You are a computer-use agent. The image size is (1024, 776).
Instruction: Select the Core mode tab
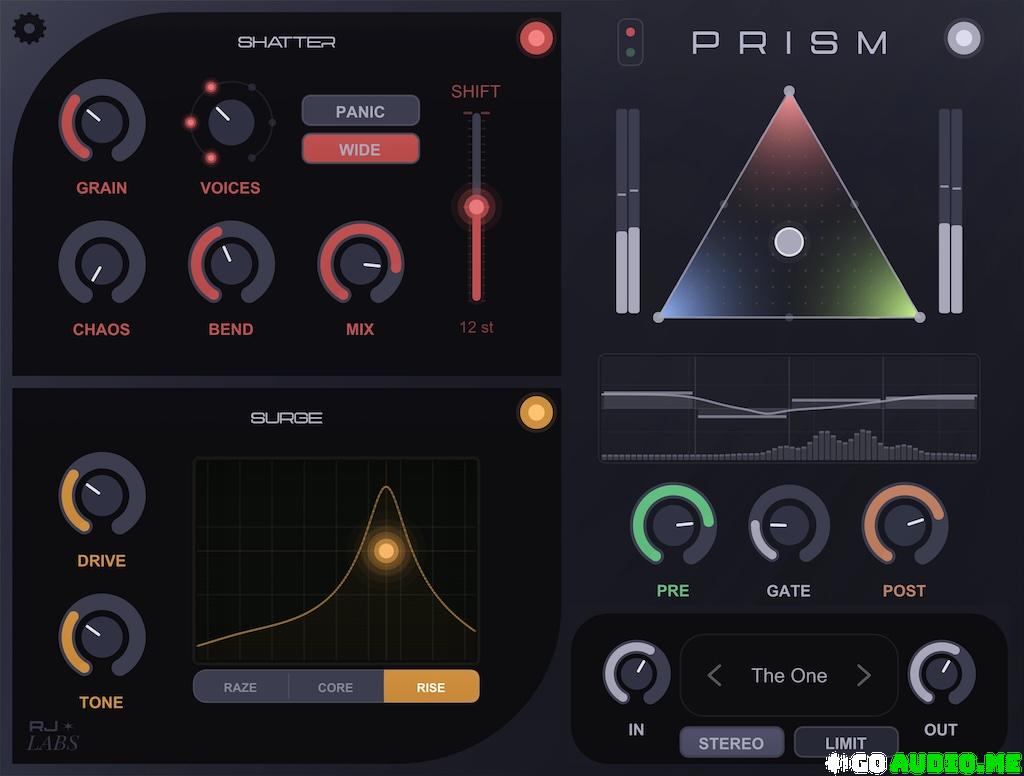pyautogui.click(x=336, y=687)
